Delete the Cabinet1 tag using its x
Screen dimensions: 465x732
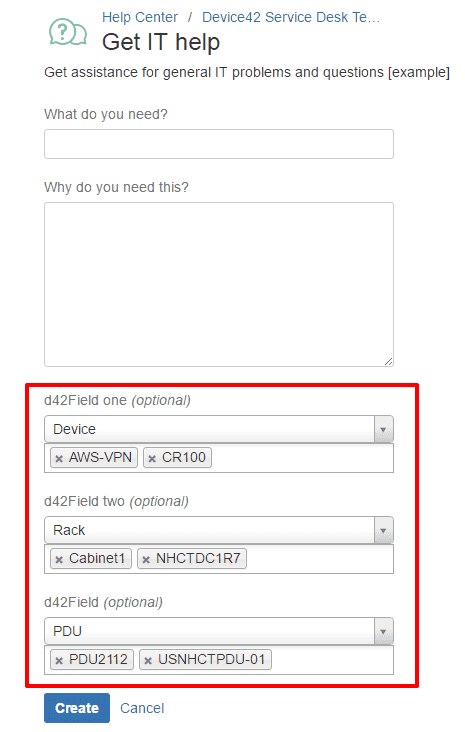(x=59, y=559)
